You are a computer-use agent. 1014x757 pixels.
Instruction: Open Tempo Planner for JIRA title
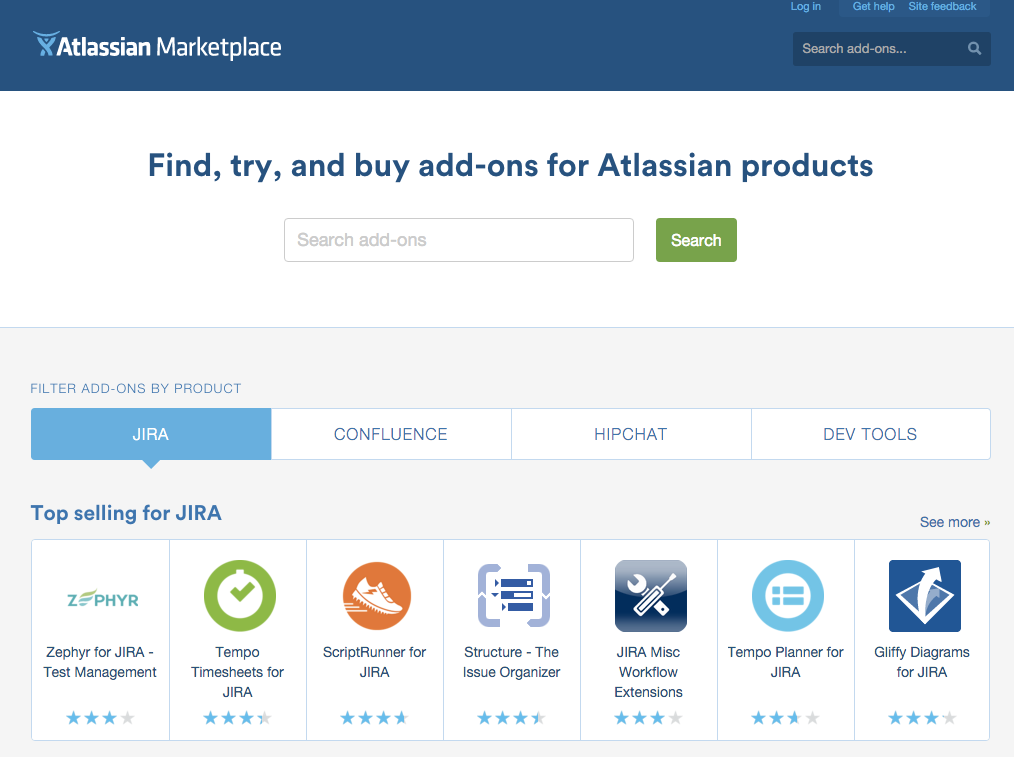point(786,662)
